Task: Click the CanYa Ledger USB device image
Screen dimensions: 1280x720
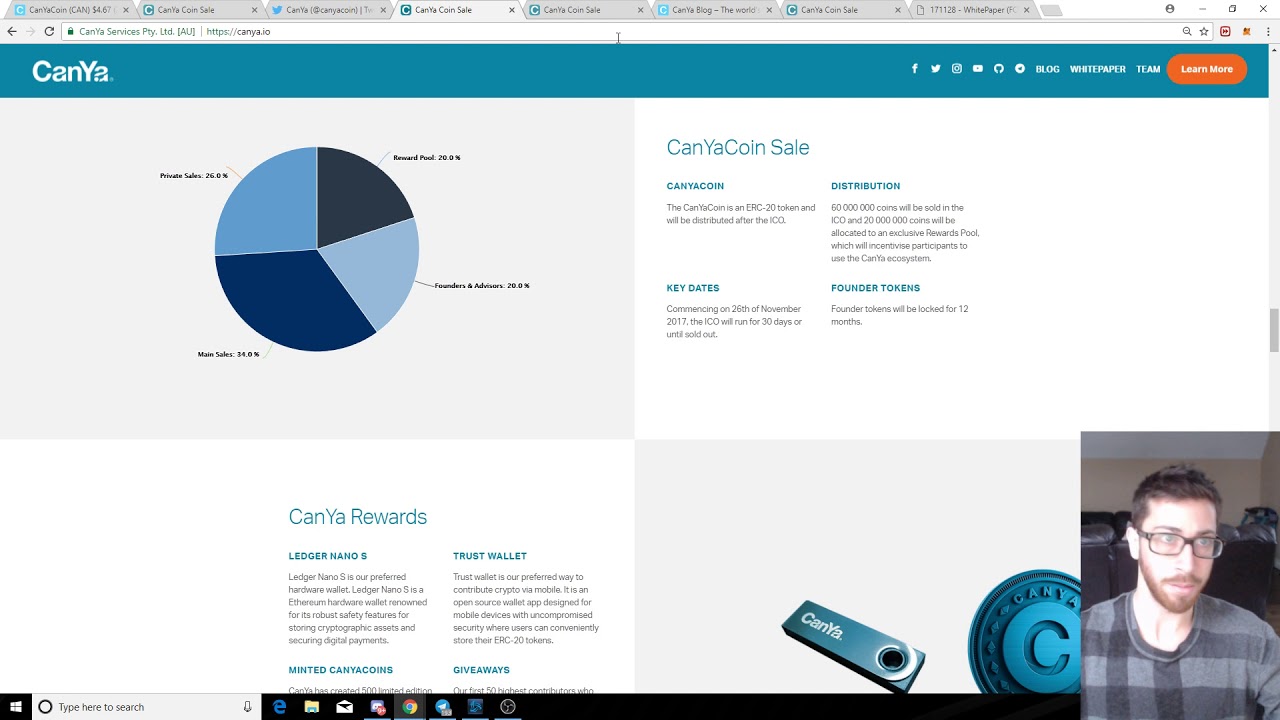Action: pos(853,645)
